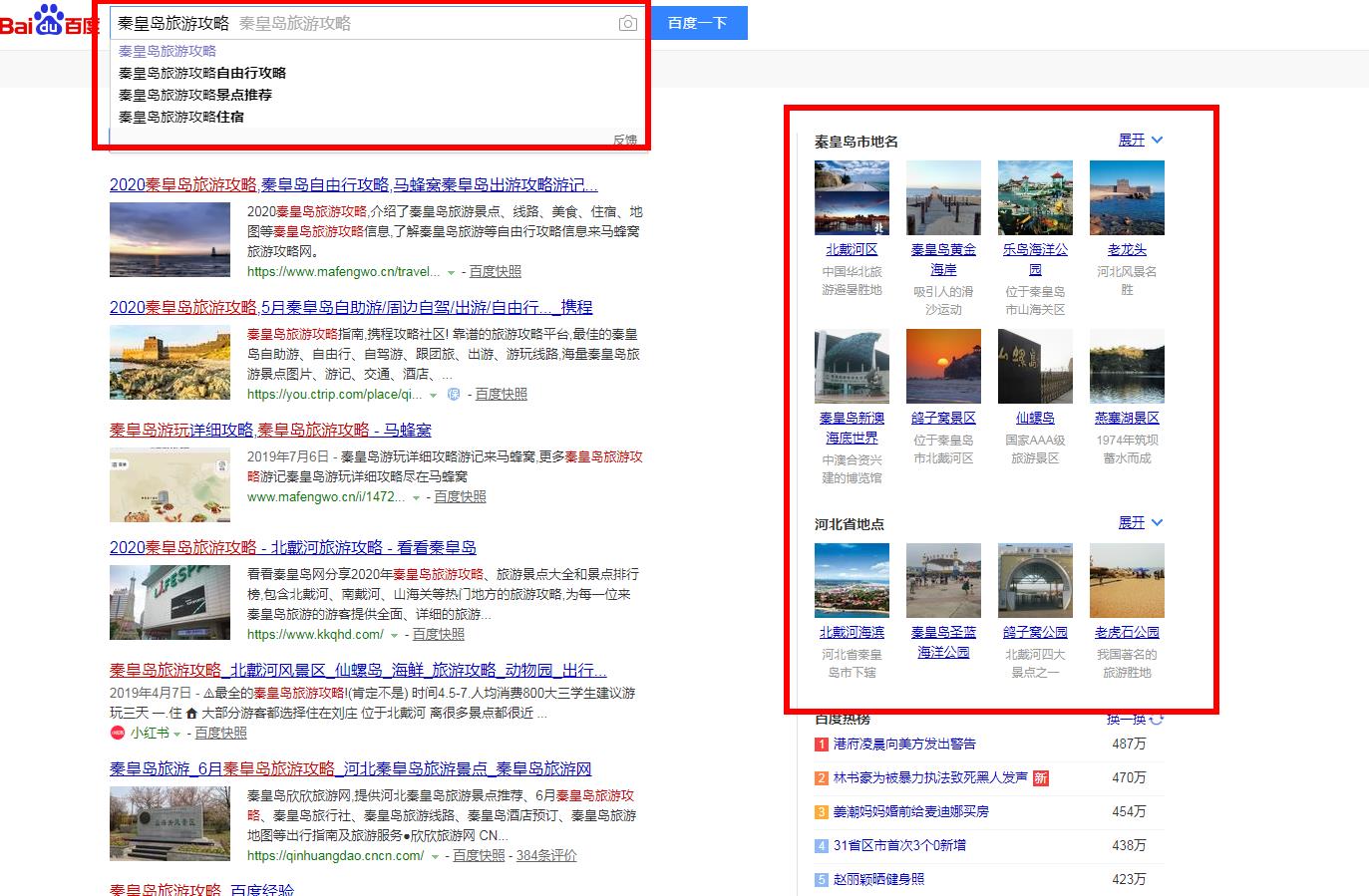
Task: Open 秦皇岛游玩详细攻略 马蜂窝 result
Action: coord(270,430)
